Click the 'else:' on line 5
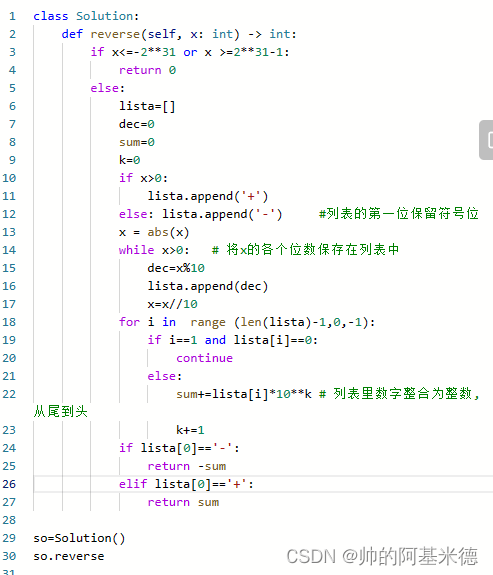Screen dimensions: 493x575 click(x=108, y=88)
